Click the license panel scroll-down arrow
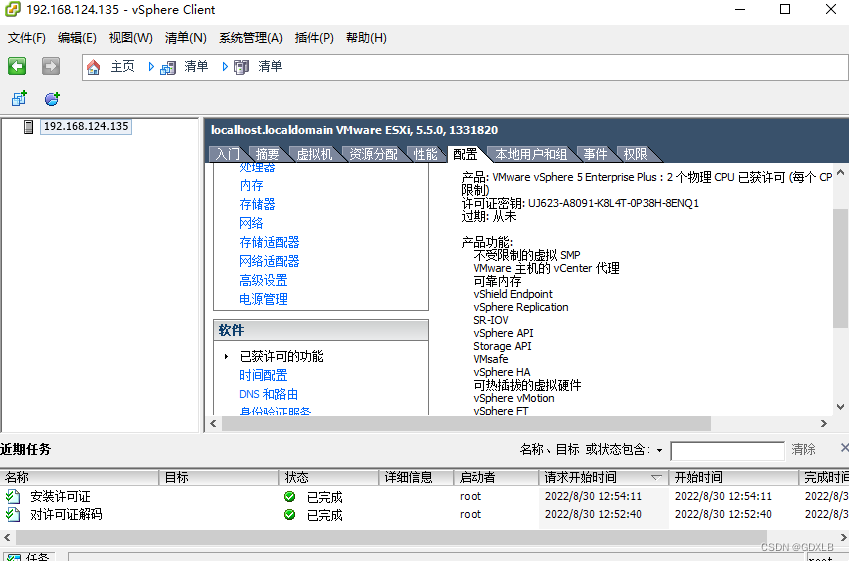 tap(840, 407)
